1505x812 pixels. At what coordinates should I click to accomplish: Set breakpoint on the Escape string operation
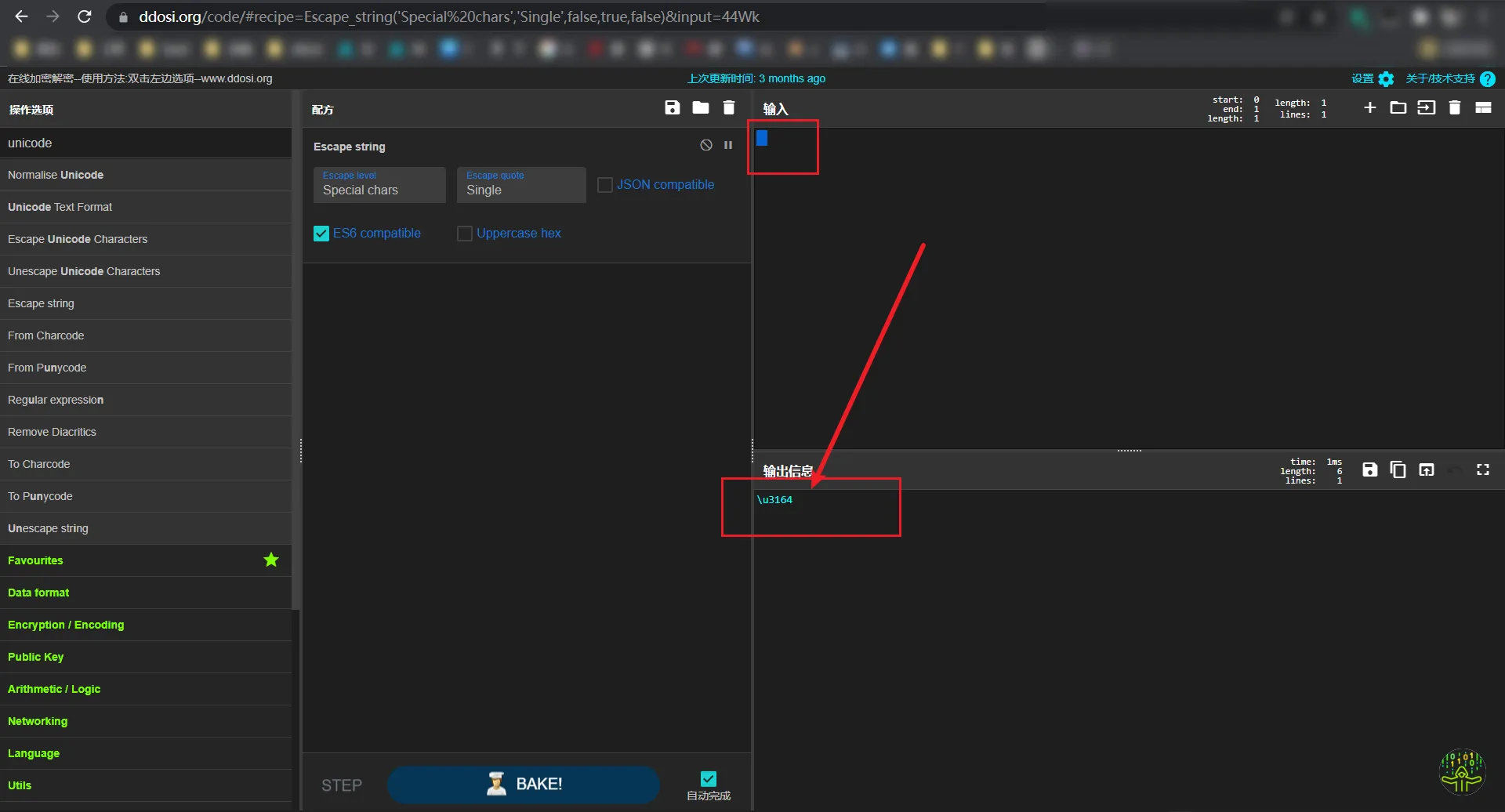[x=728, y=145]
